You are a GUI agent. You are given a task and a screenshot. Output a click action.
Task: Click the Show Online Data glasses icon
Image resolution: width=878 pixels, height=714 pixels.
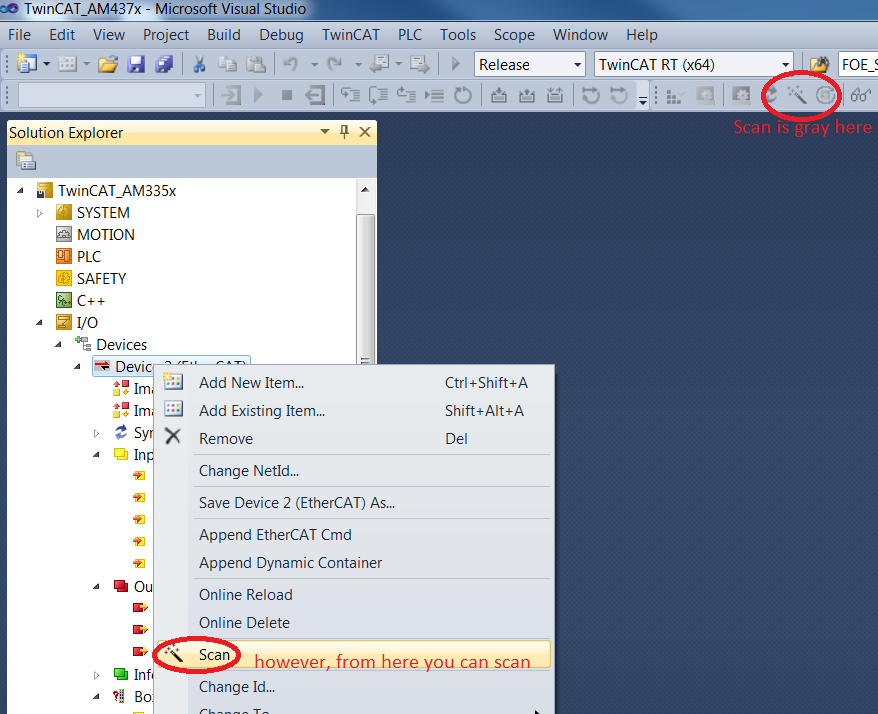pos(861,96)
